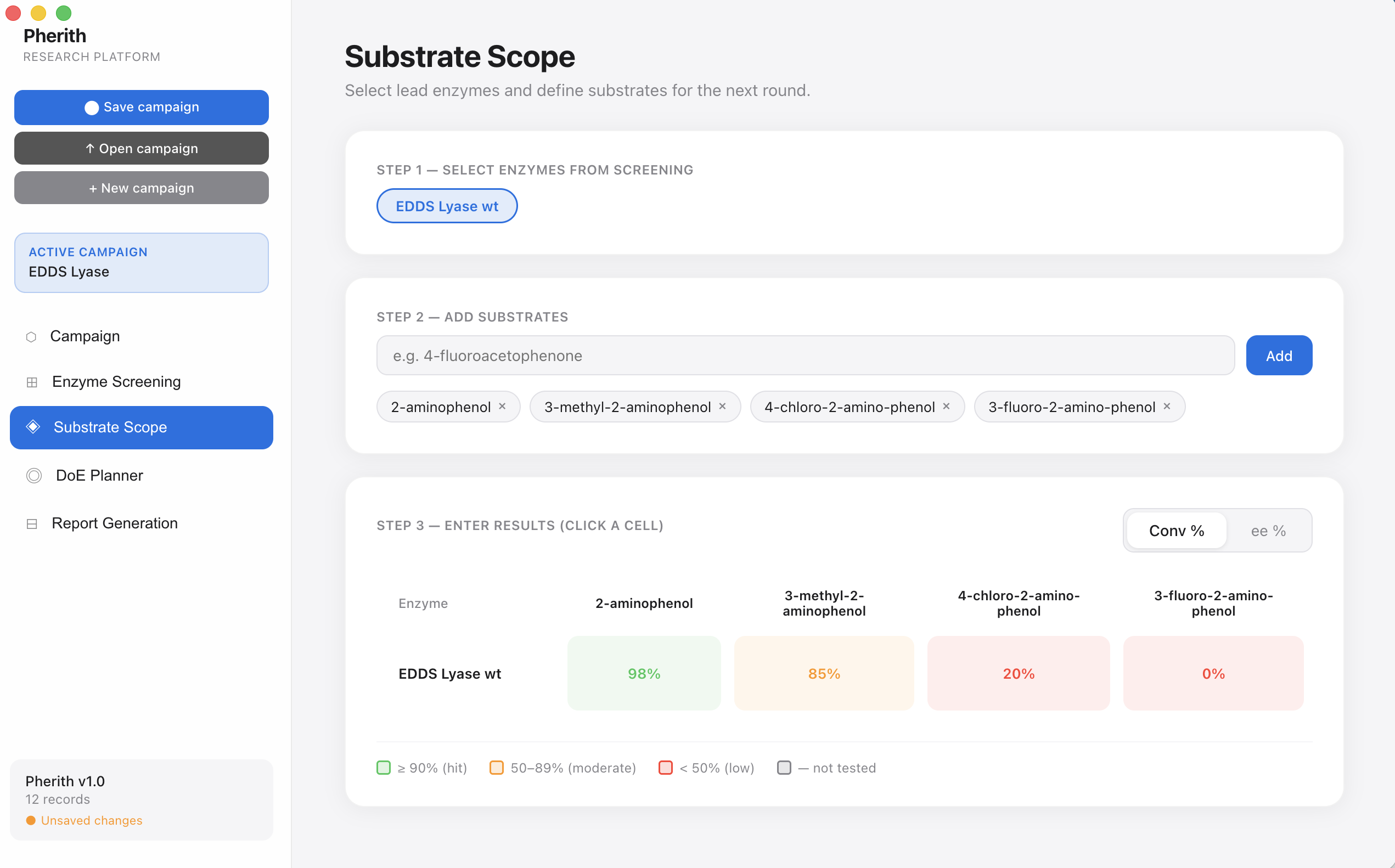Click the Campaign hexagon icon in sidebar
The image size is (1395, 868).
pyautogui.click(x=32, y=337)
